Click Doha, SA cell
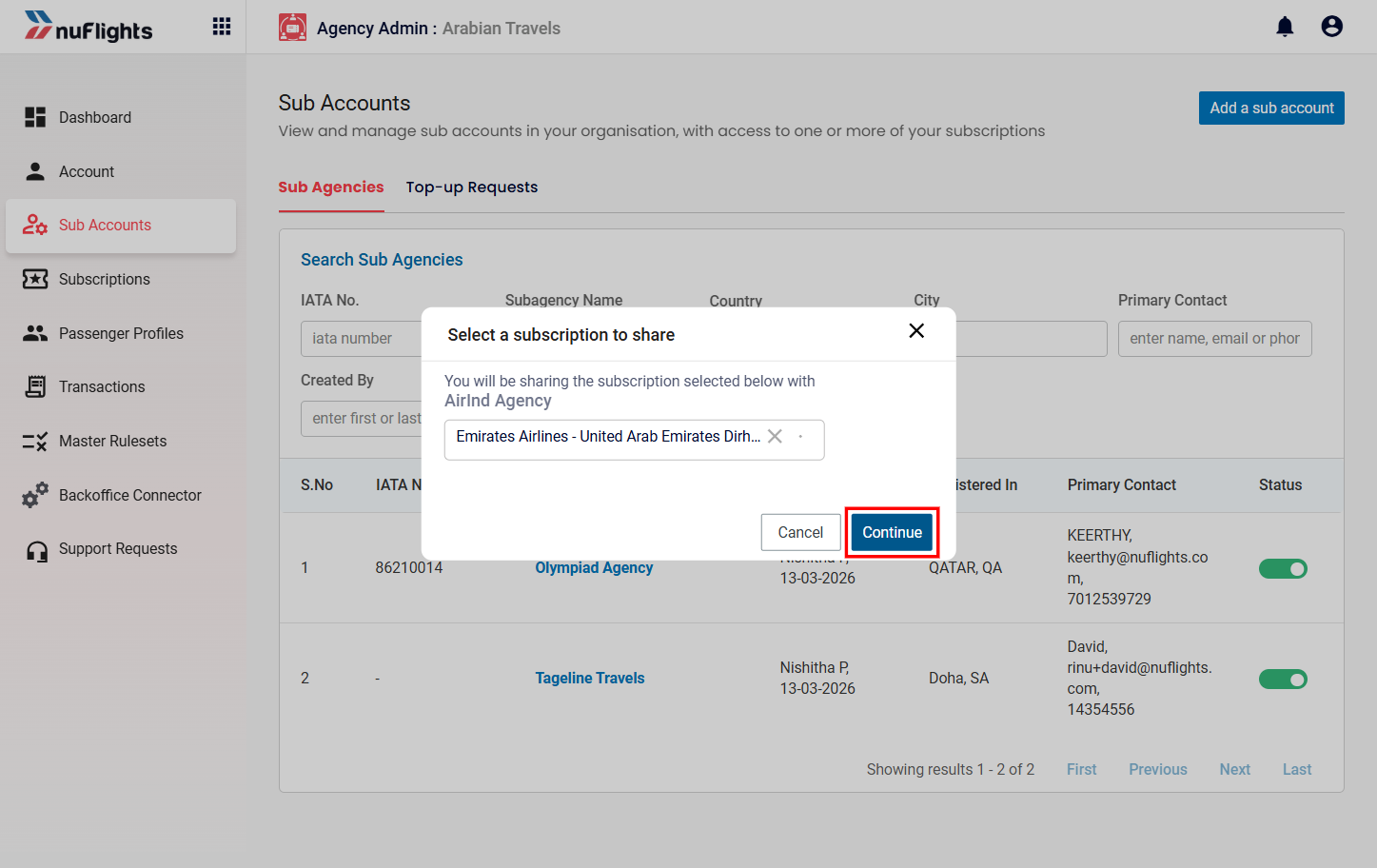 [958, 678]
